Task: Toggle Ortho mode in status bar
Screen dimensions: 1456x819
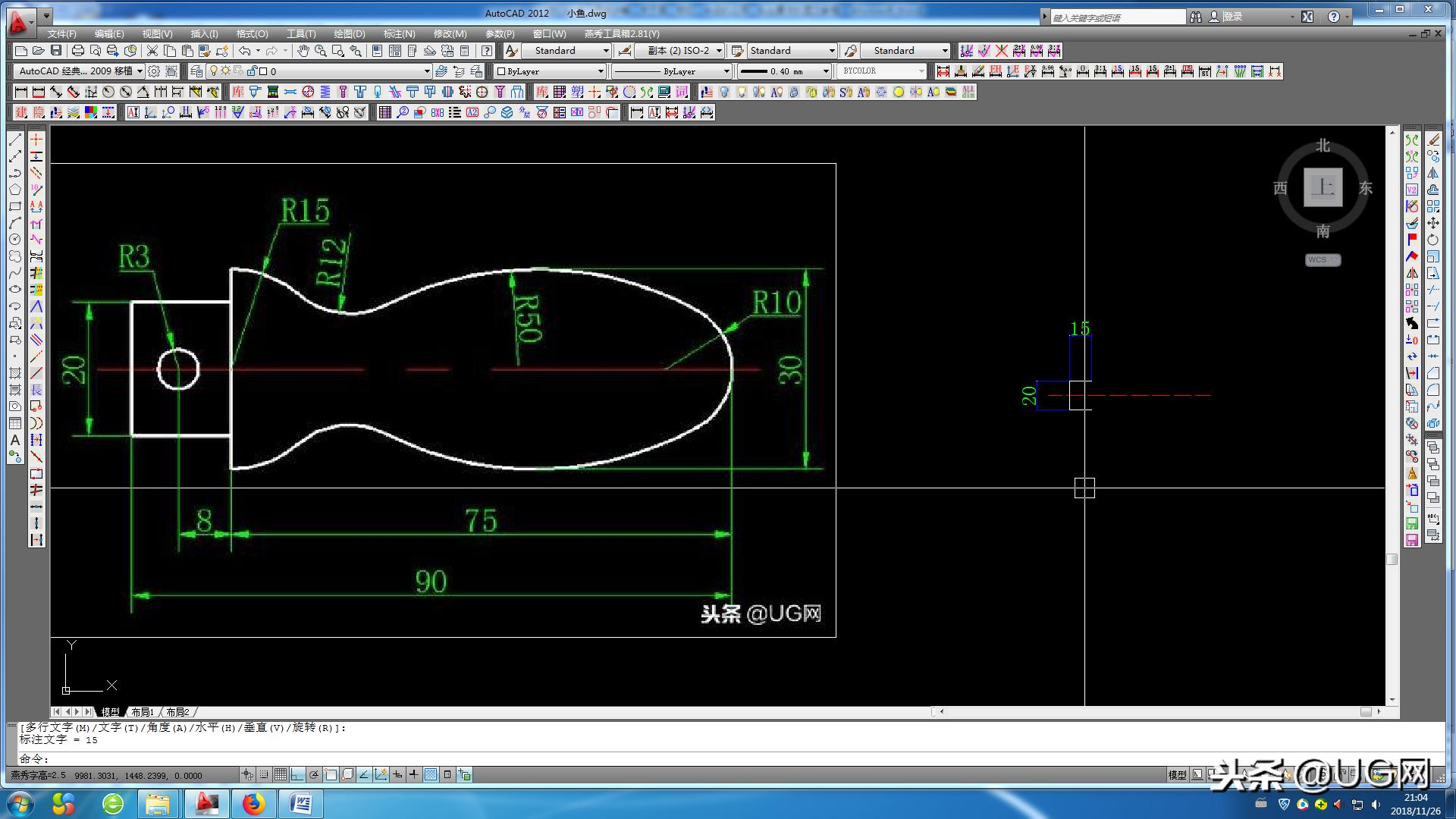Action: (x=297, y=774)
